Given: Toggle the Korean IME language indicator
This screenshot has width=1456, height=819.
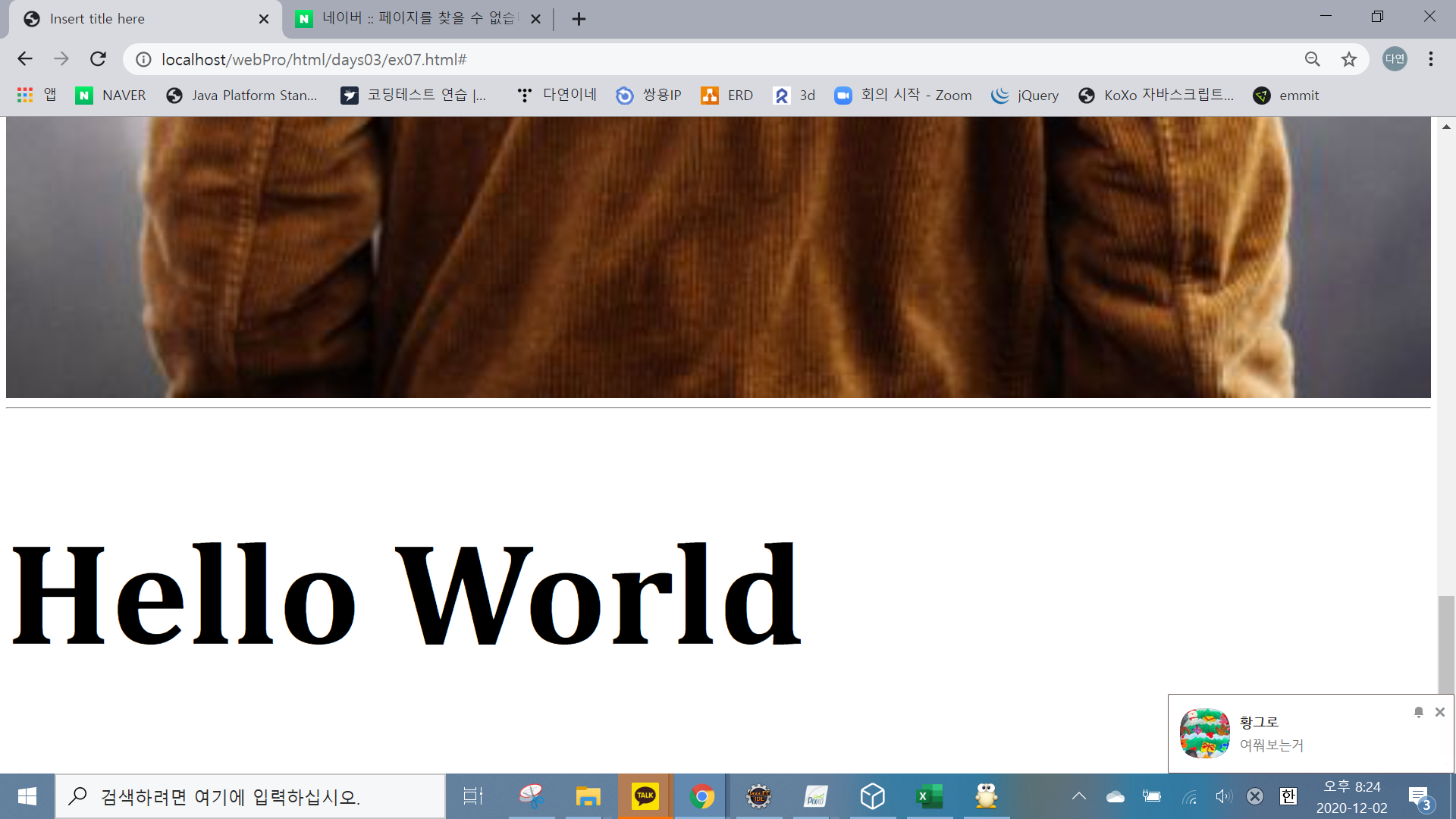Looking at the screenshot, I should 1288,796.
